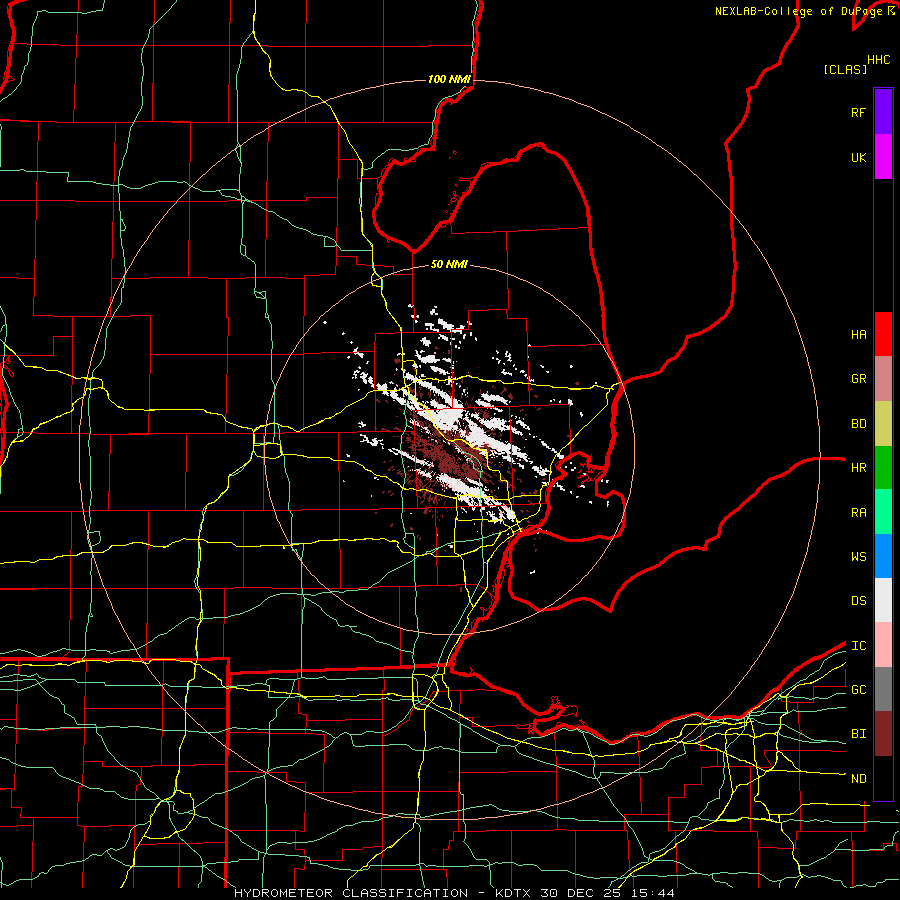900x900 pixels.
Task: Click the UK magenta legend swatch
Action: [883, 157]
